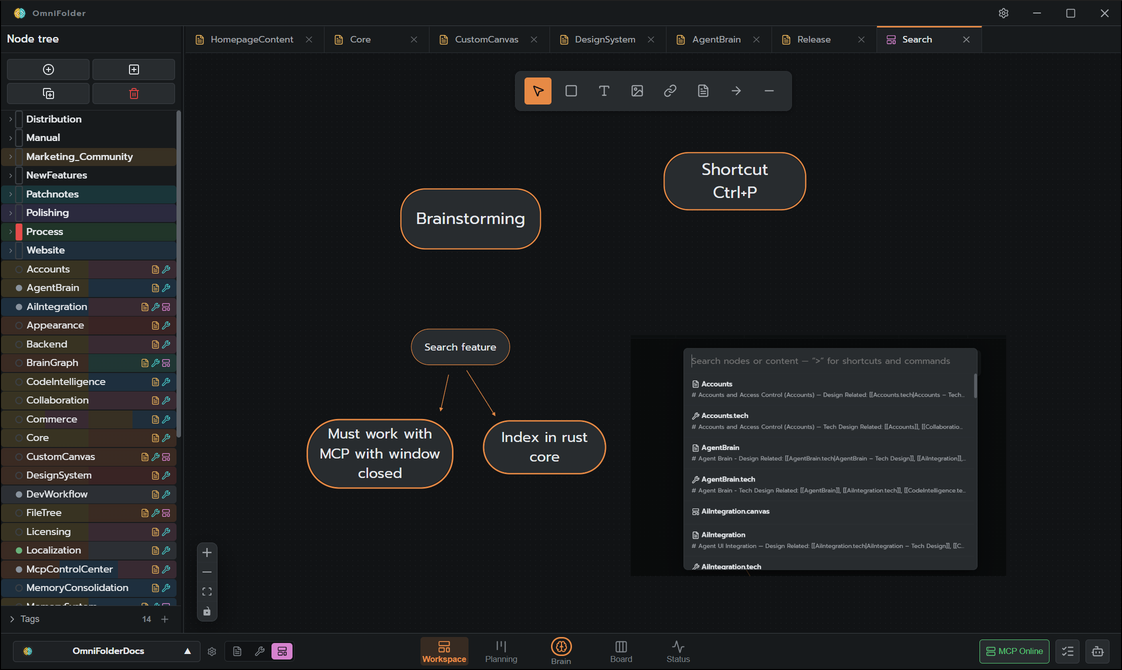This screenshot has width=1122, height=670.
Task: Click the search nodes input field
Action: pyautogui.click(x=830, y=361)
